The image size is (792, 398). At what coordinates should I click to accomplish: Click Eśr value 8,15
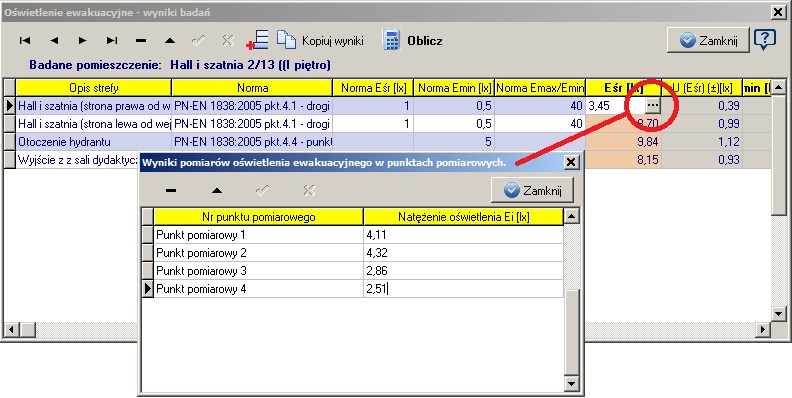tap(623, 160)
